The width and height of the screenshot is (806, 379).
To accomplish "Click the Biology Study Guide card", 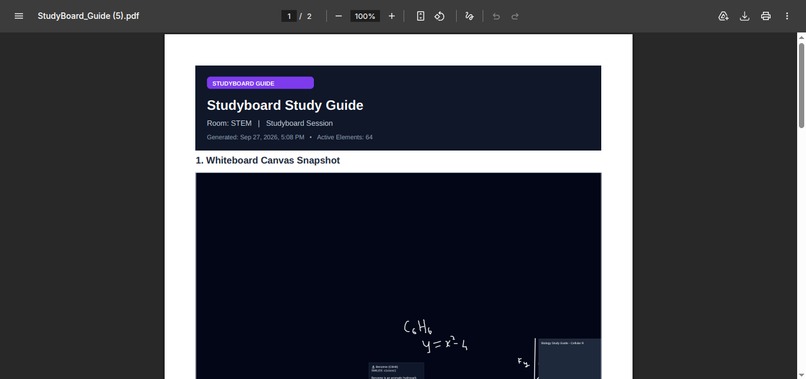I will click(x=570, y=358).
